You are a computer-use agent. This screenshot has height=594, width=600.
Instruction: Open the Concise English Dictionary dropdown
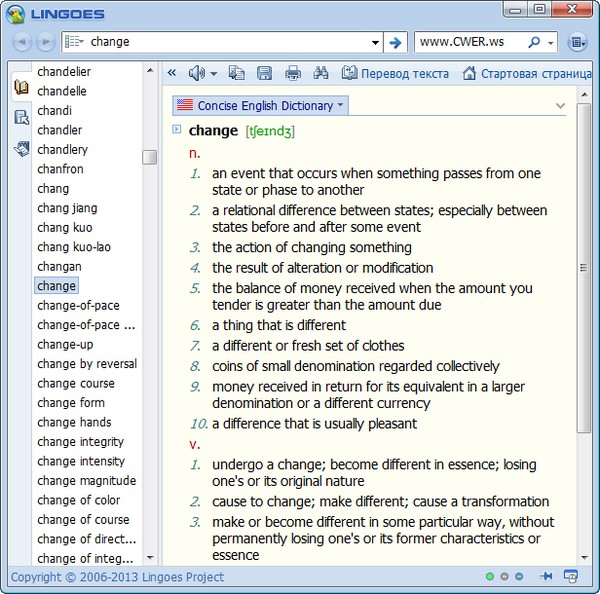(260, 105)
